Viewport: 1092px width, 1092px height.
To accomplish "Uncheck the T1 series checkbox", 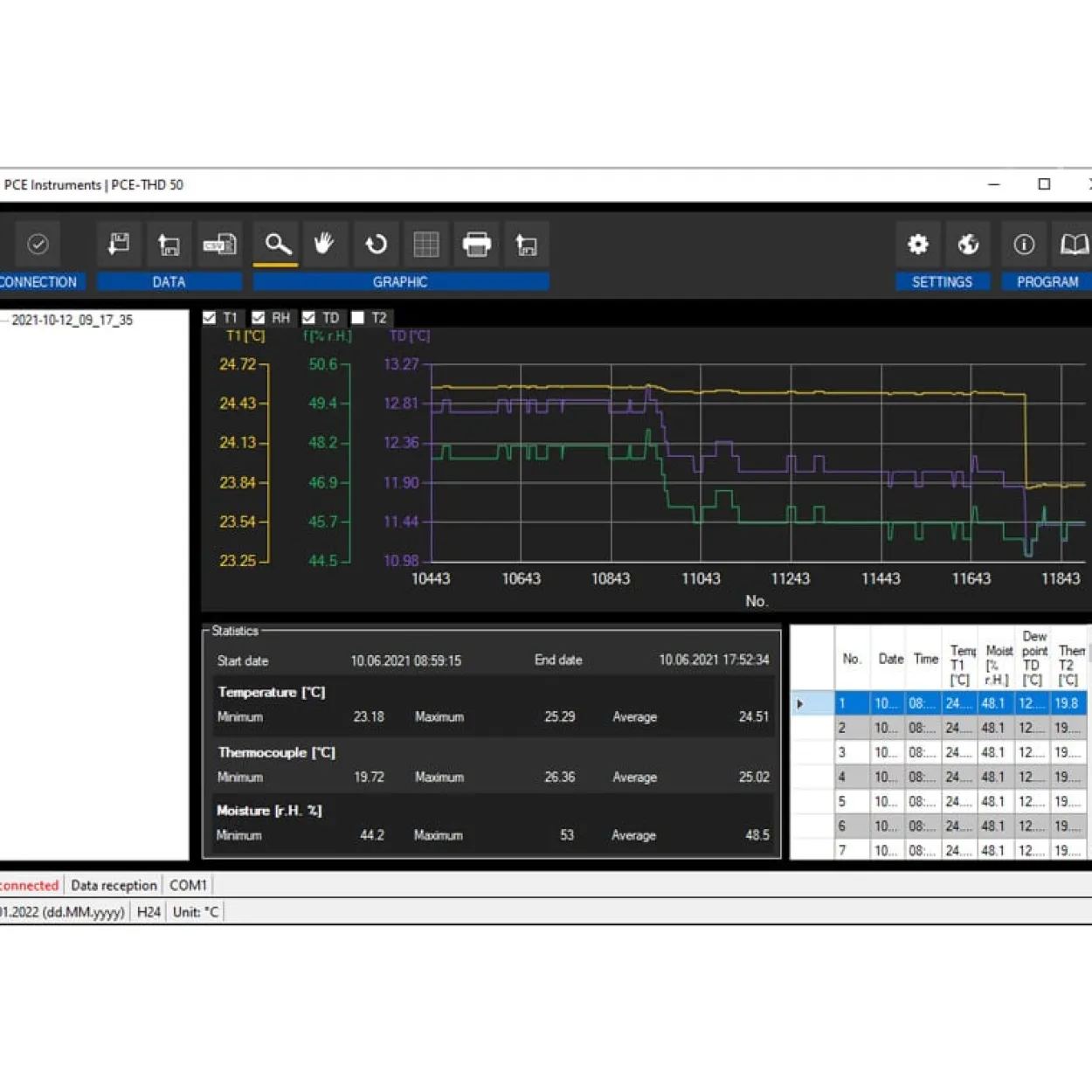I will pyautogui.click(x=210, y=318).
